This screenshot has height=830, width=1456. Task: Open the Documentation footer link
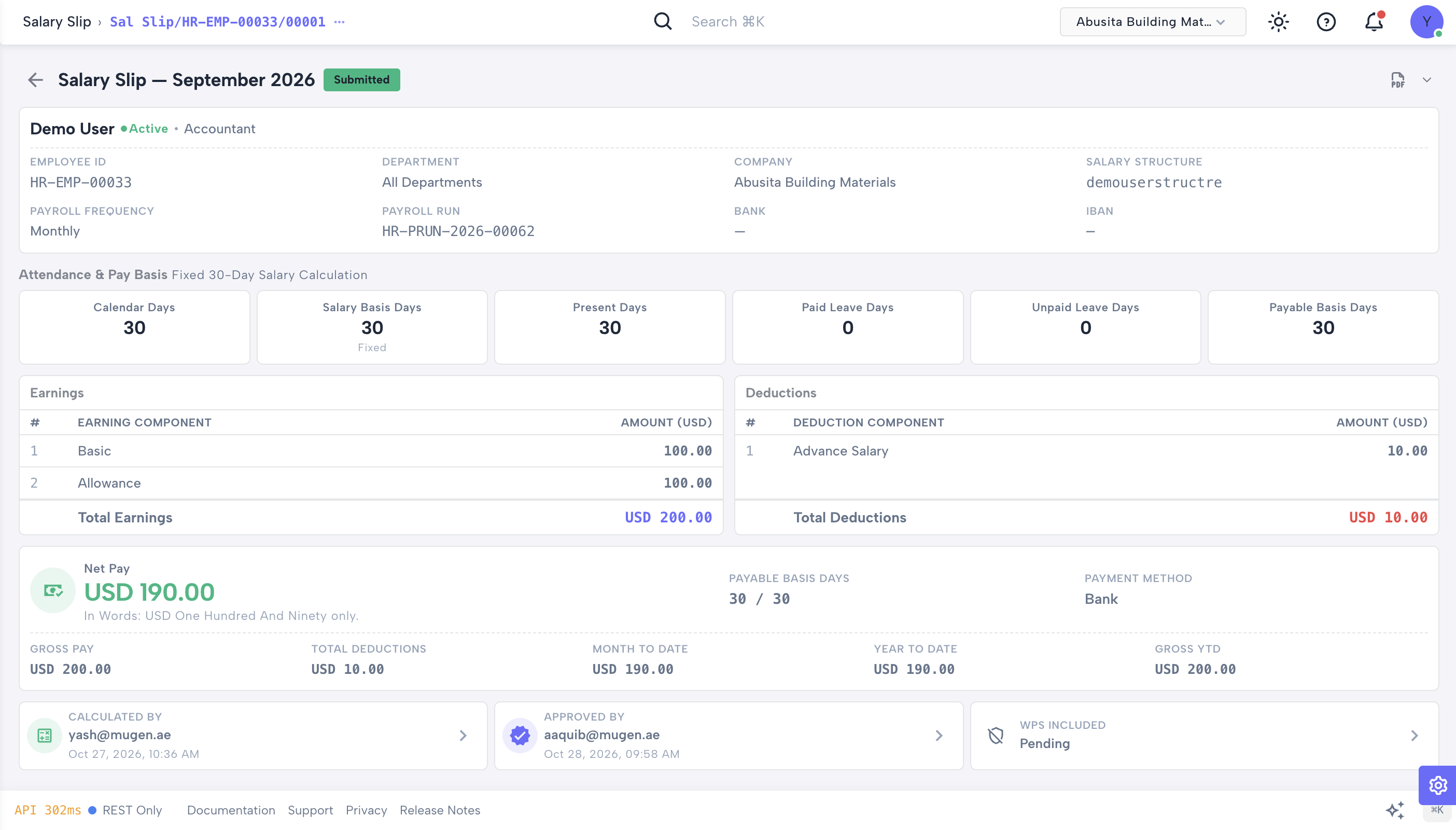pyautogui.click(x=231, y=810)
